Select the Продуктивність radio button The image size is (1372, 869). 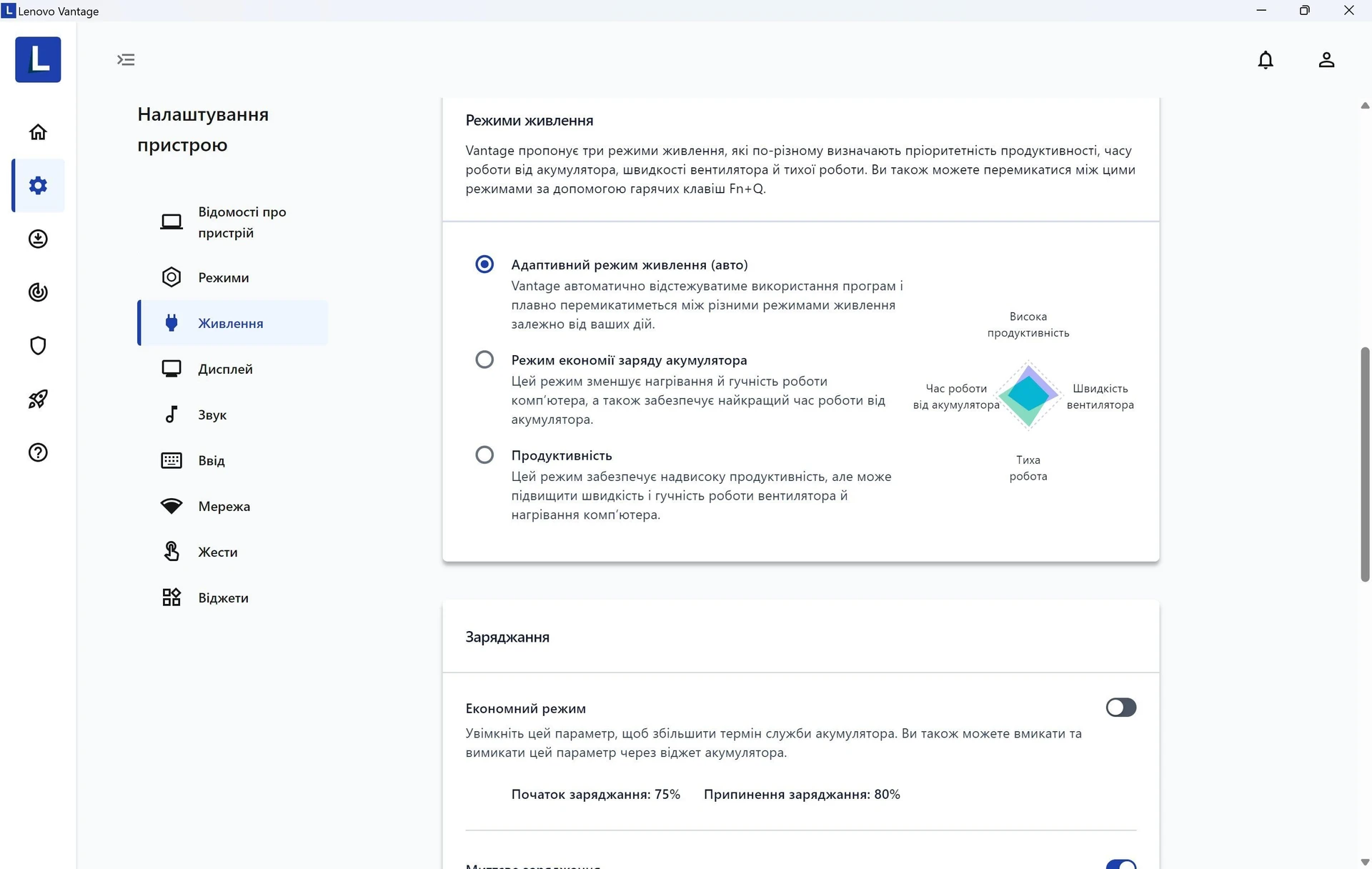click(x=484, y=455)
